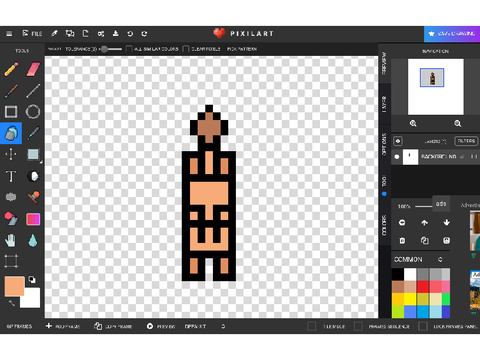Click the Save Drawing button
This screenshot has width=480, height=360.
452,34
